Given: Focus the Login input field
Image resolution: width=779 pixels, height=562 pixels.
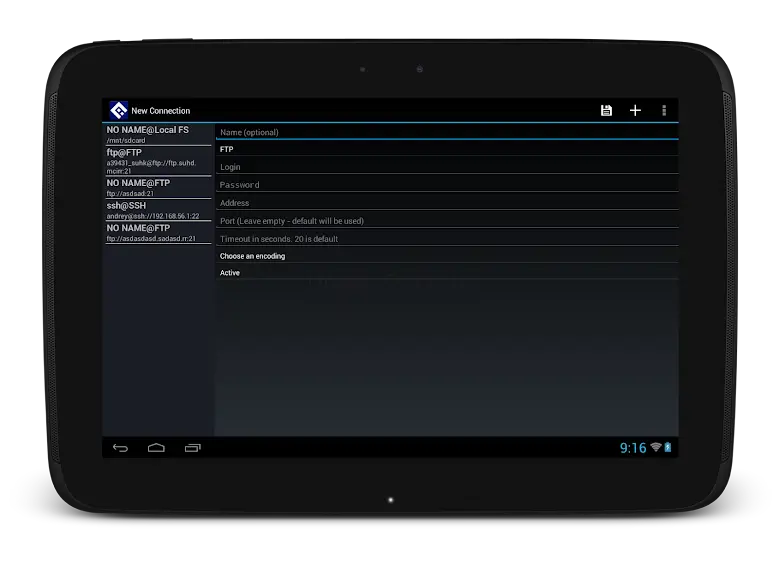Looking at the screenshot, I should (x=447, y=166).
